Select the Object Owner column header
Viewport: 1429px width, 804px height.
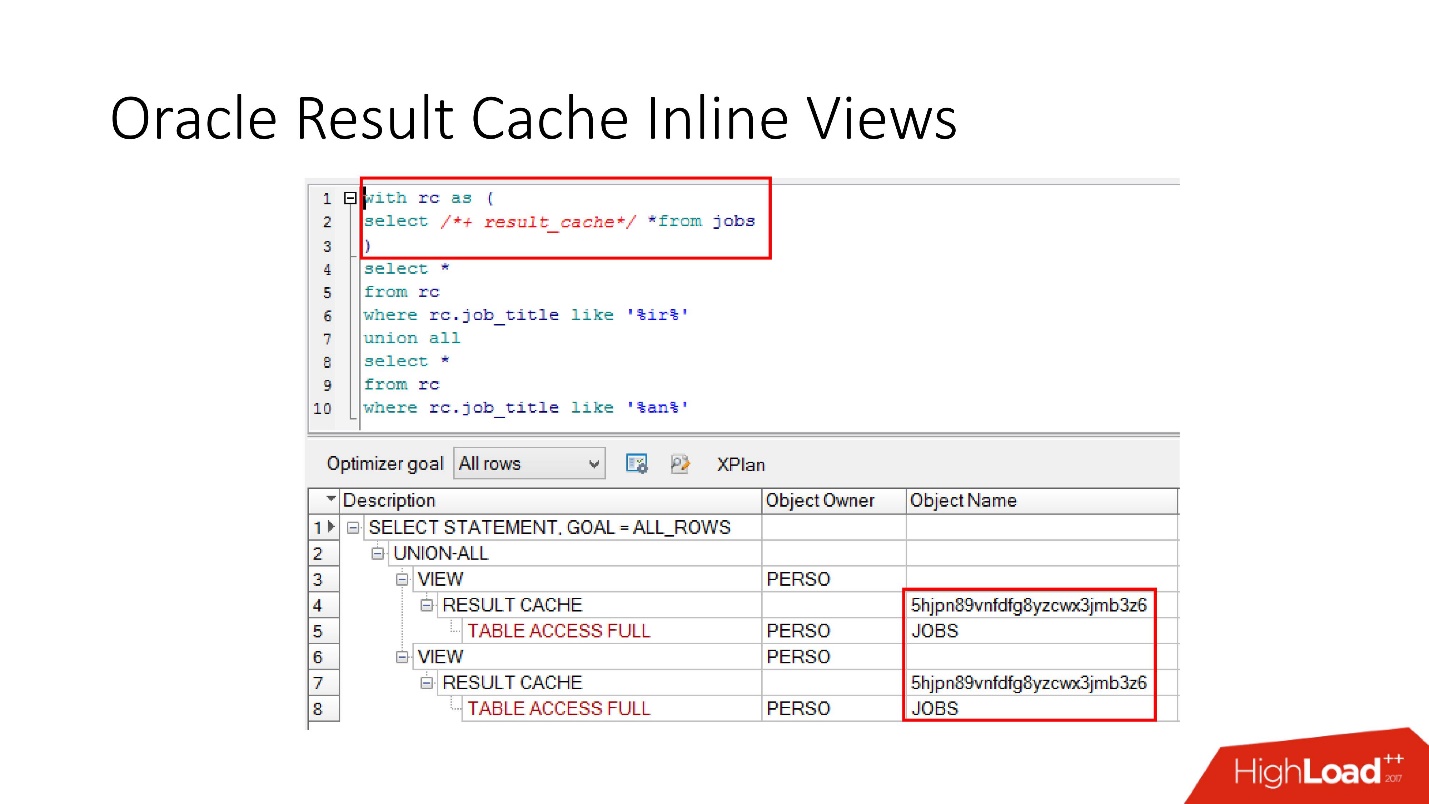820,500
